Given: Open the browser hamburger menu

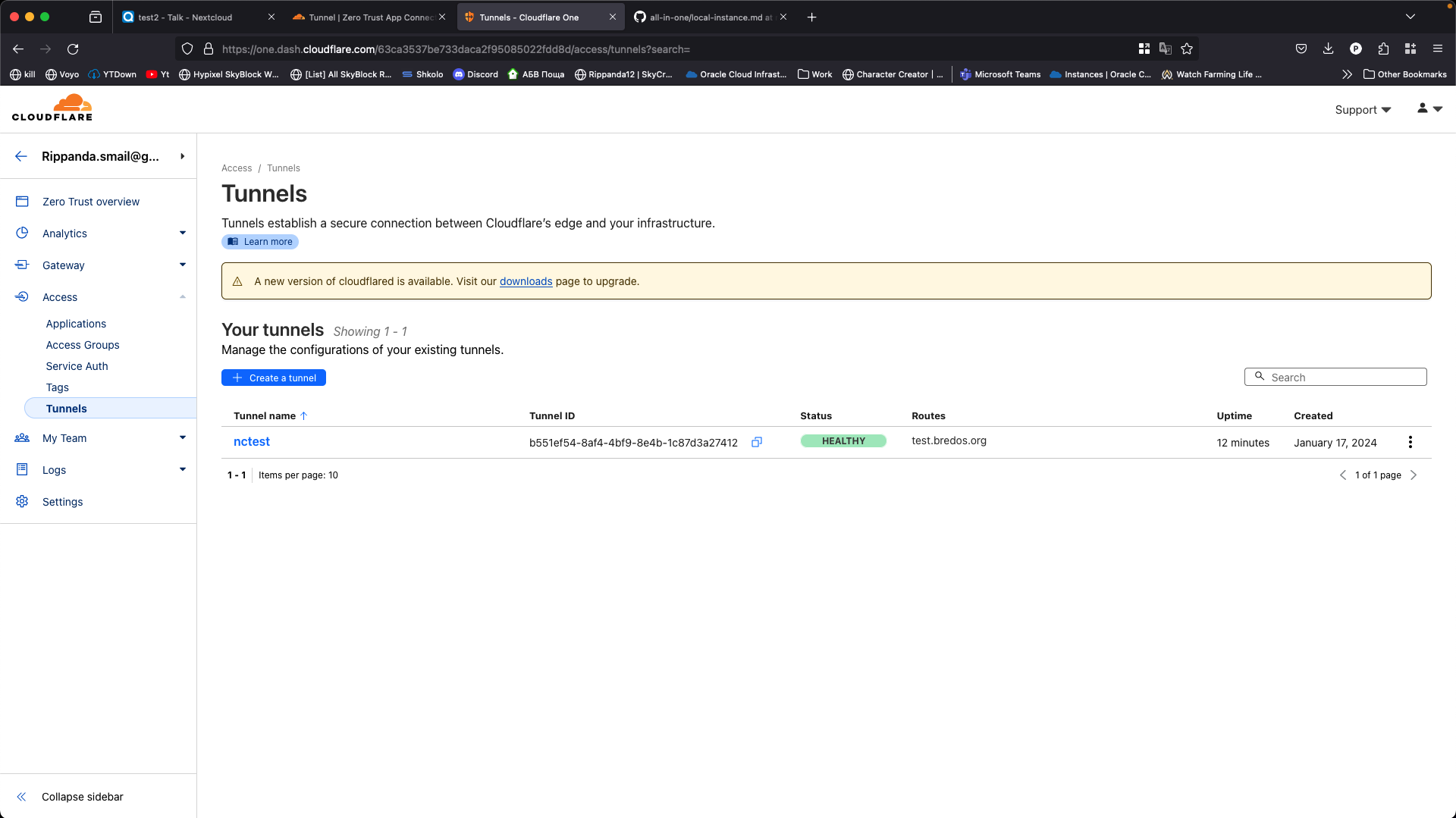Looking at the screenshot, I should point(1437,49).
